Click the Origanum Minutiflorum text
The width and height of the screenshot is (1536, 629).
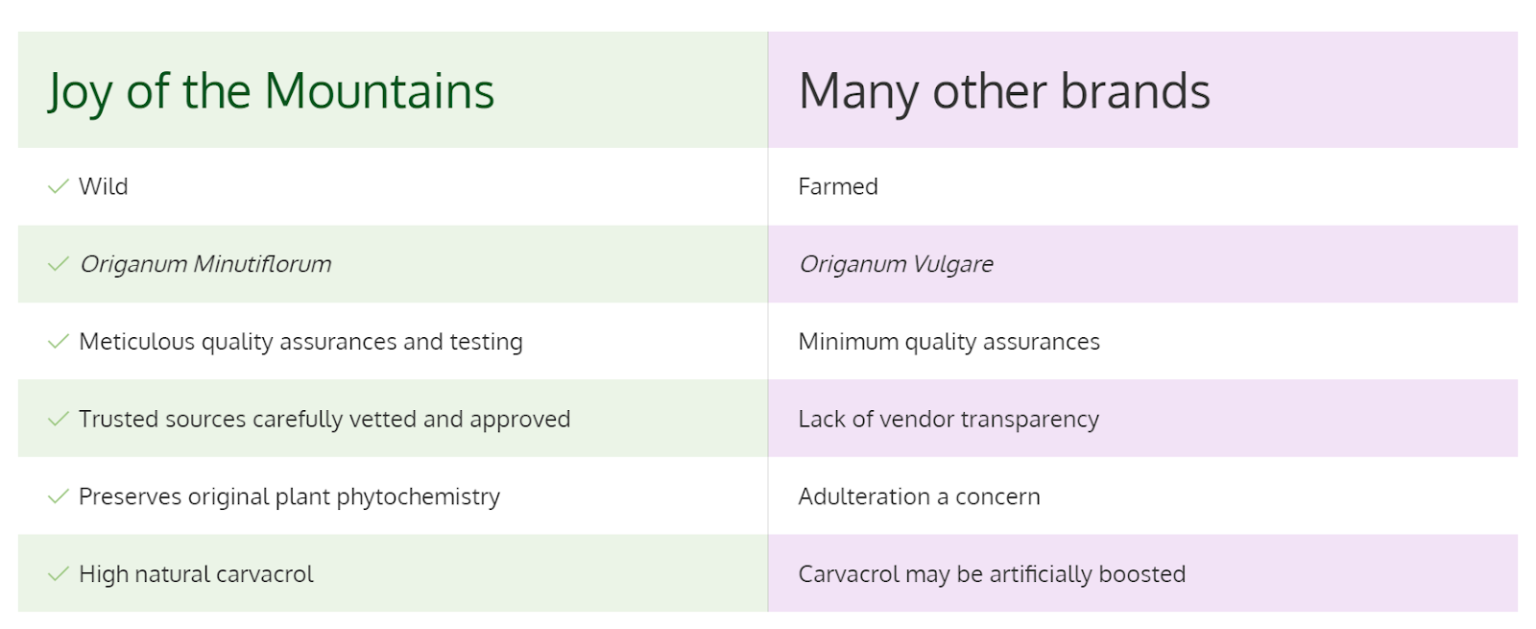pos(205,264)
